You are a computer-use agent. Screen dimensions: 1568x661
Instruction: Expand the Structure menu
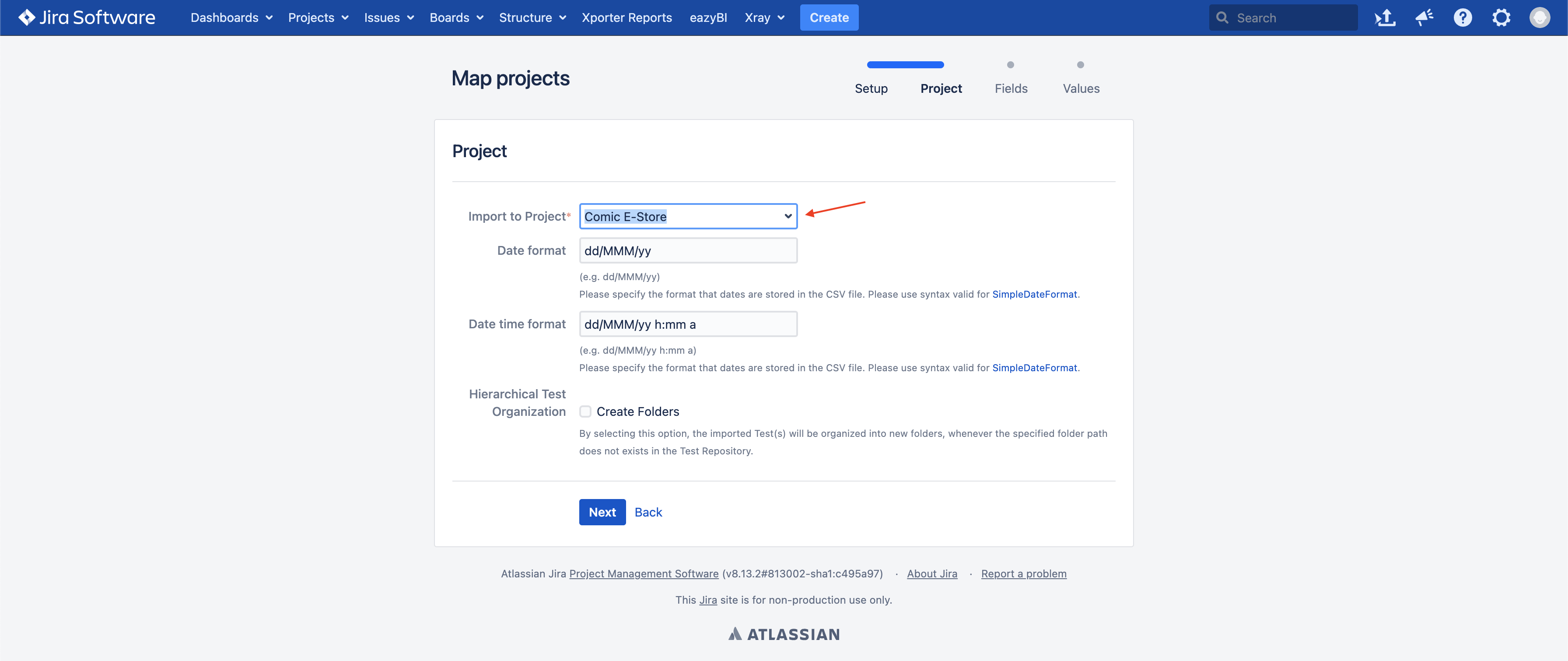pyautogui.click(x=532, y=18)
